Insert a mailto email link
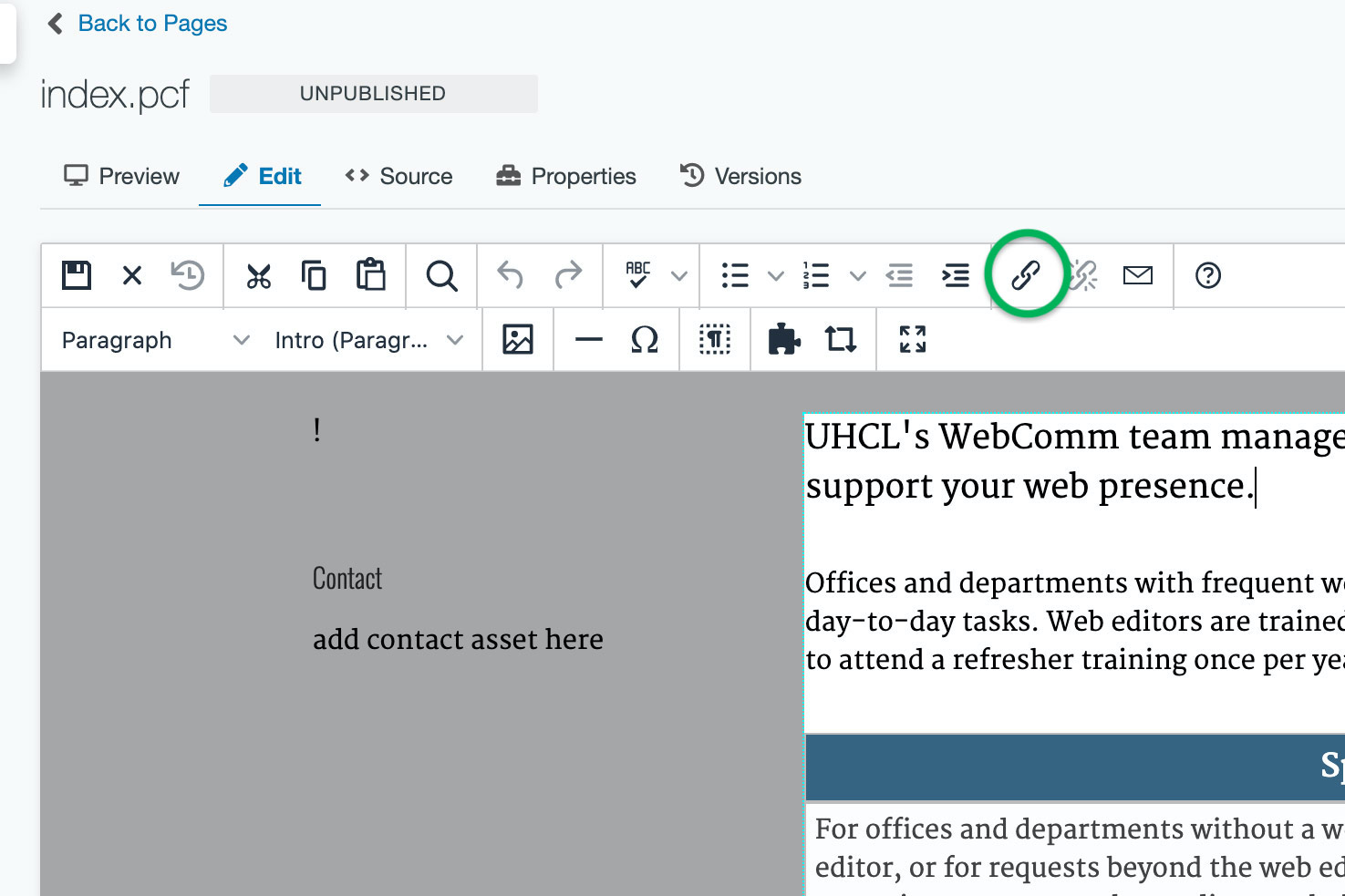 [x=1137, y=274]
